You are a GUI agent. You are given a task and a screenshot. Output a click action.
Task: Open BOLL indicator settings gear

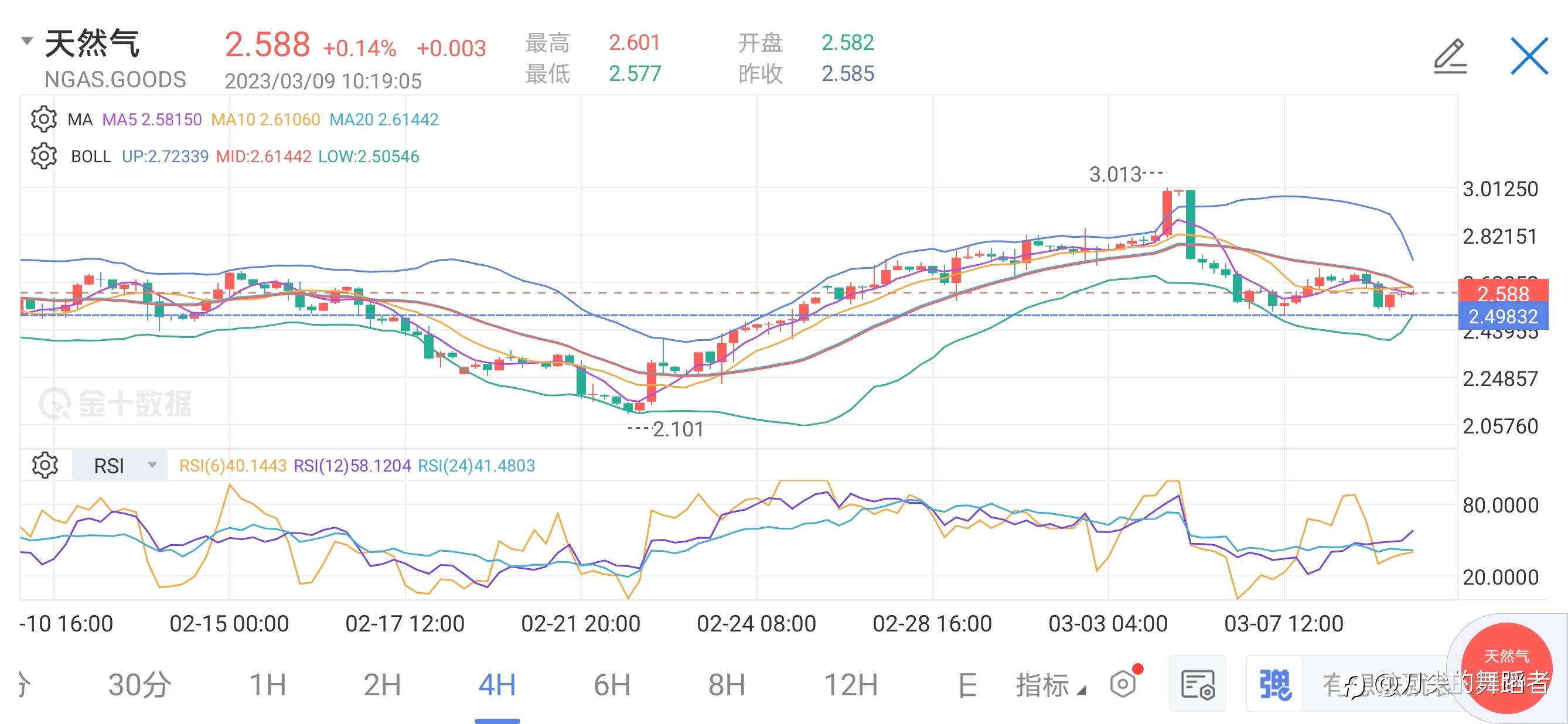pos(44,156)
